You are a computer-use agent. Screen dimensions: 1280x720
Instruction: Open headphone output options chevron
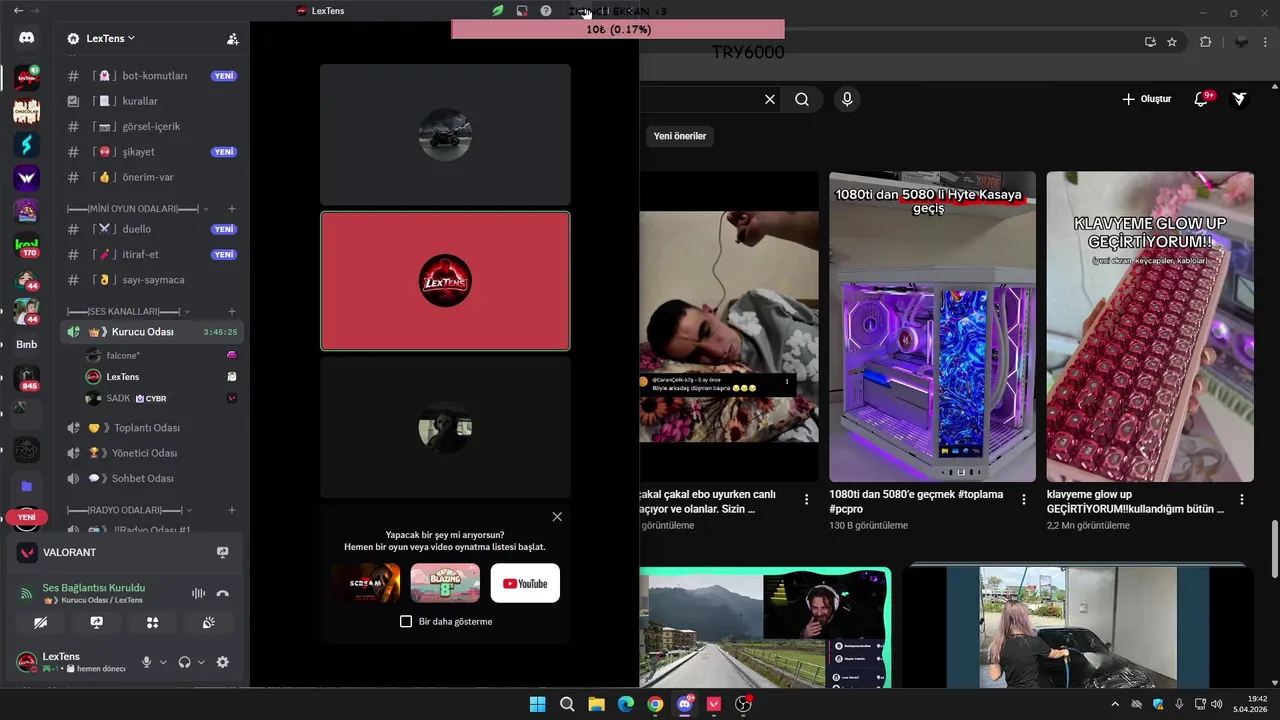coord(201,662)
